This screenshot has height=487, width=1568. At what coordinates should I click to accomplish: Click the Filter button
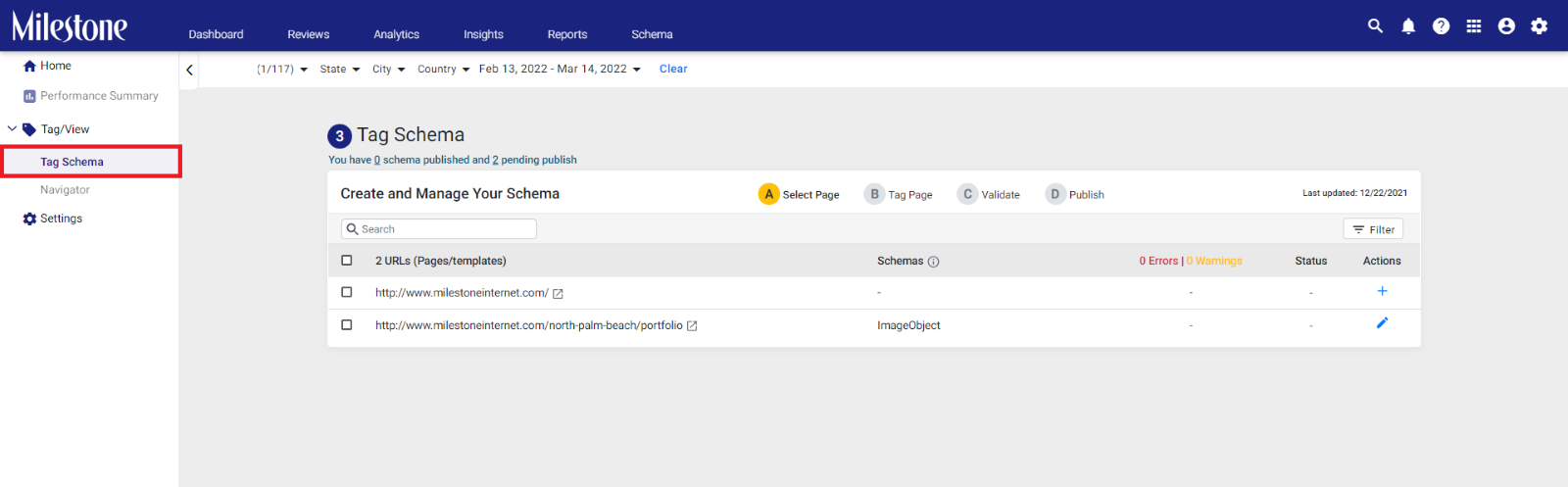(1373, 229)
